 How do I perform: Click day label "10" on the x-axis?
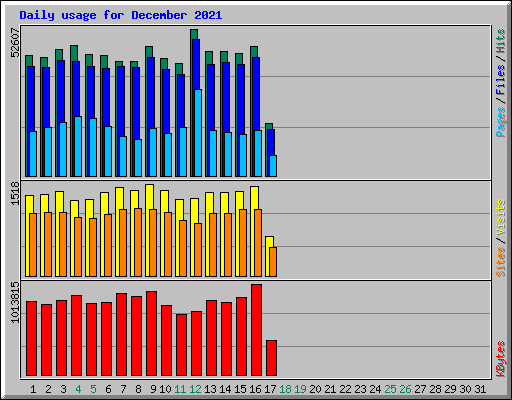click(x=165, y=389)
